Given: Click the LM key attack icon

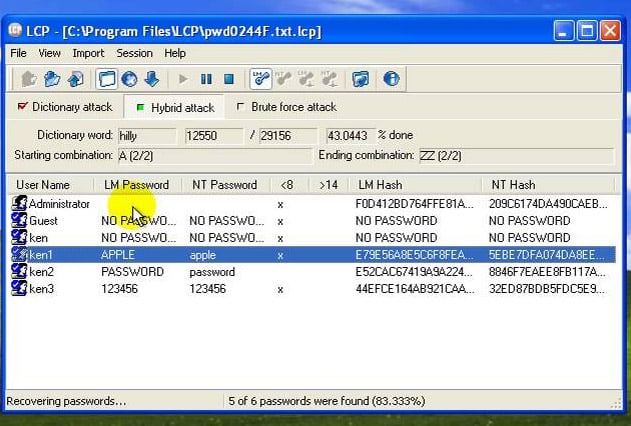Looking at the screenshot, I should click(x=260, y=79).
